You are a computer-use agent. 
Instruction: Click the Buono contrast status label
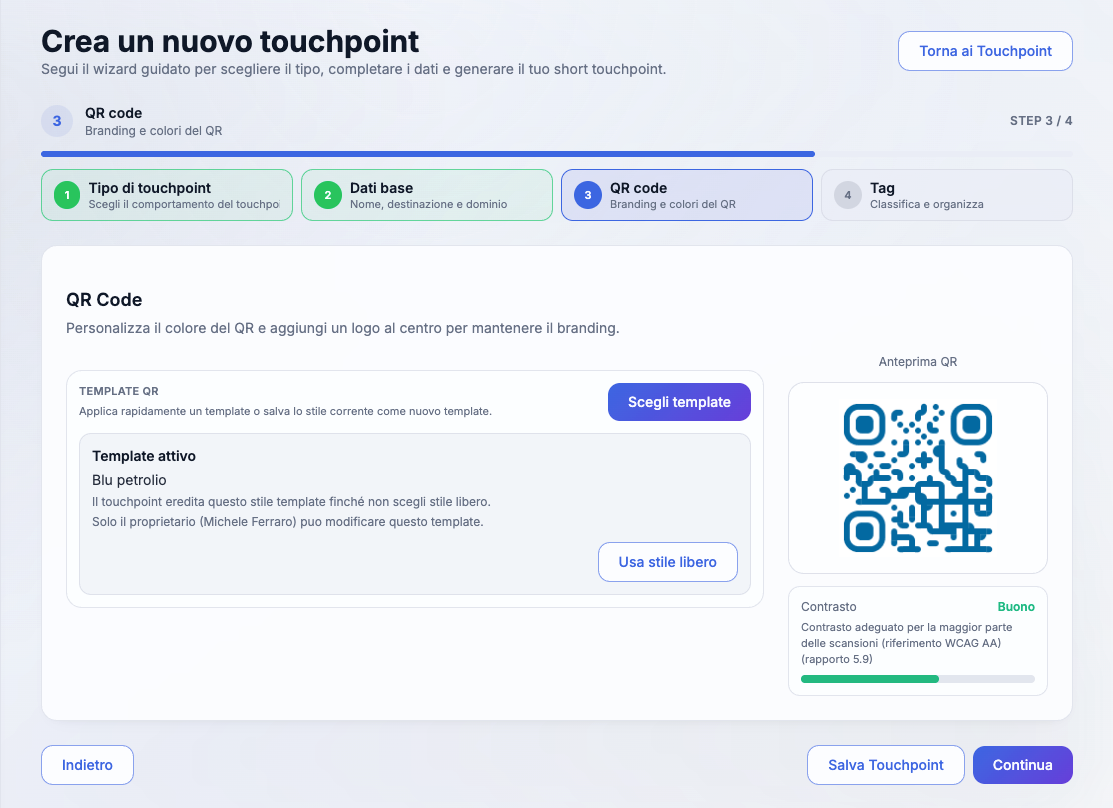coord(1015,607)
